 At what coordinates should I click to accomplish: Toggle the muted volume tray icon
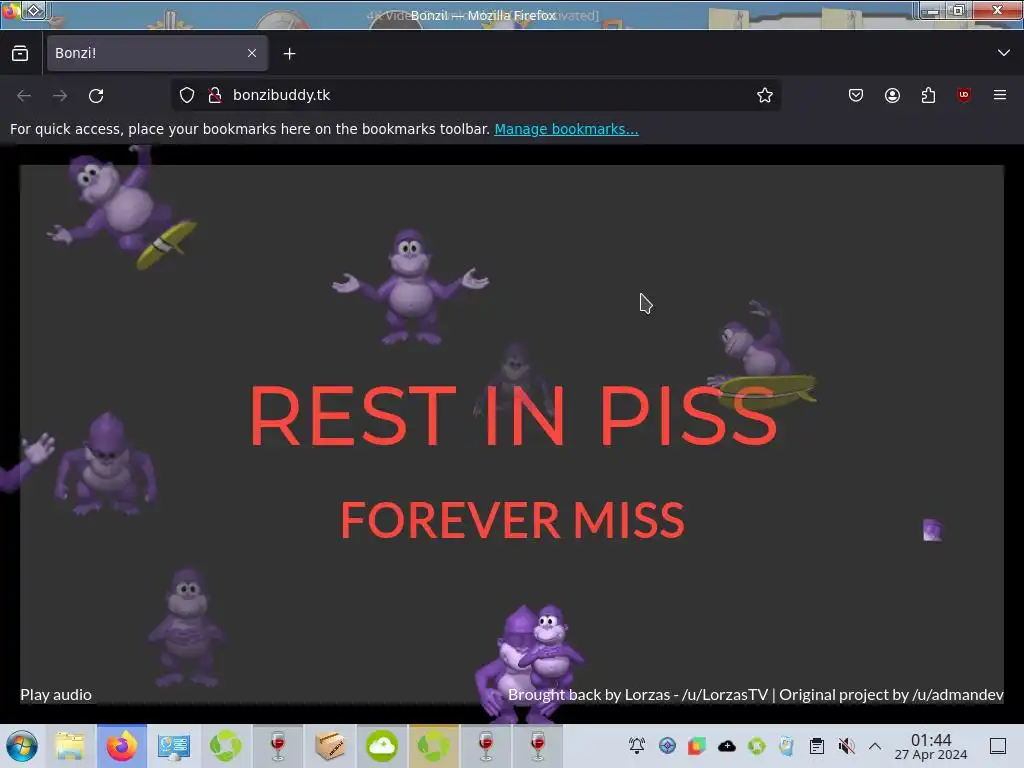[x=846, y=746]
